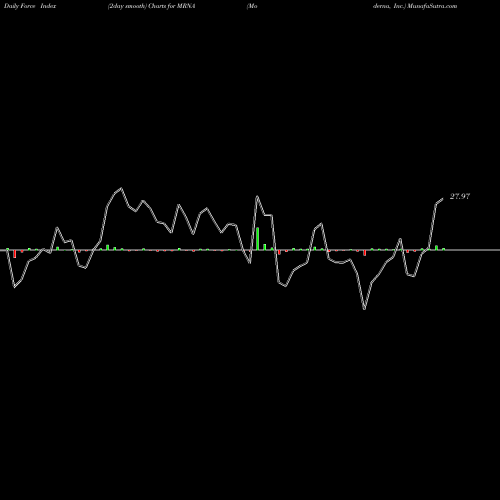Click the 27.97 value label
The image size is (500, 500).
460,196
